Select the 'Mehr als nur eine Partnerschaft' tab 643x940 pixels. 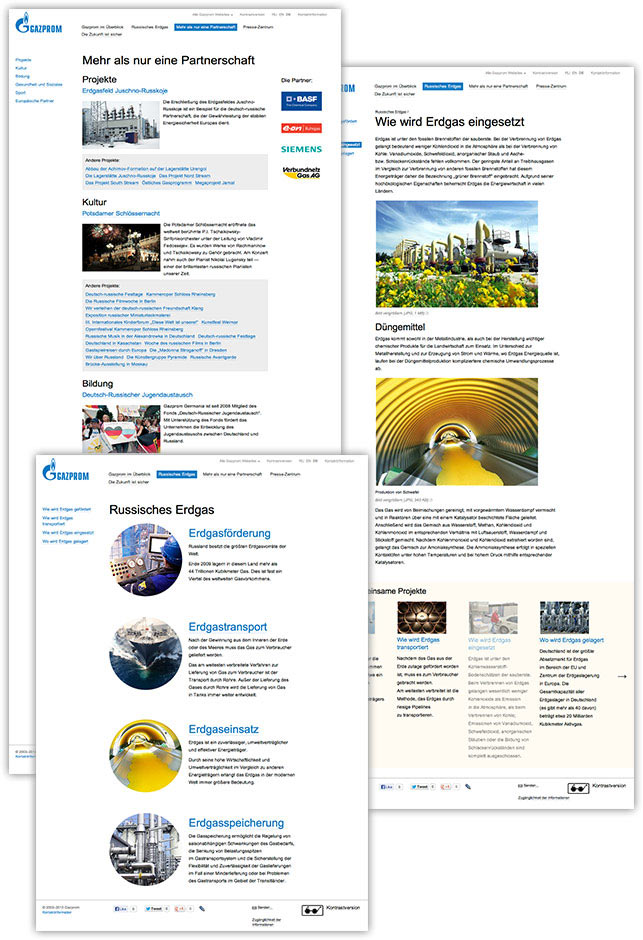pos(206,27)
